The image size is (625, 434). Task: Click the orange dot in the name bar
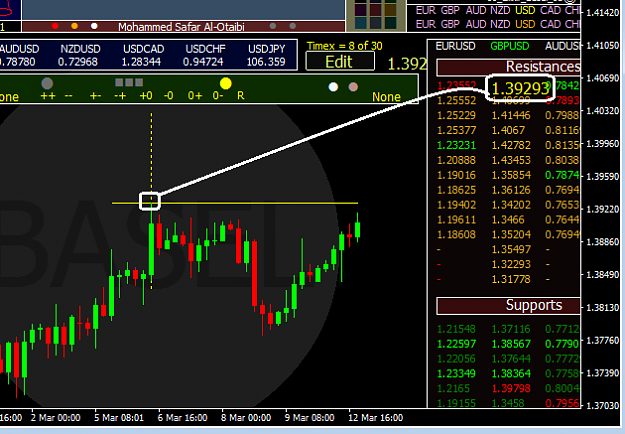(74, 26)
